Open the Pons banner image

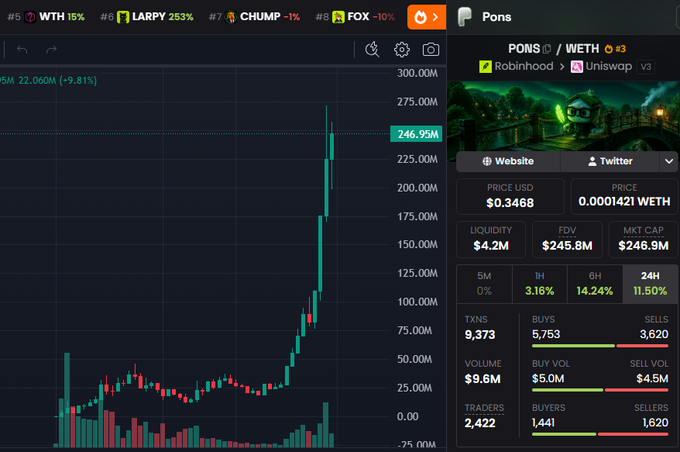pos(563,116)
